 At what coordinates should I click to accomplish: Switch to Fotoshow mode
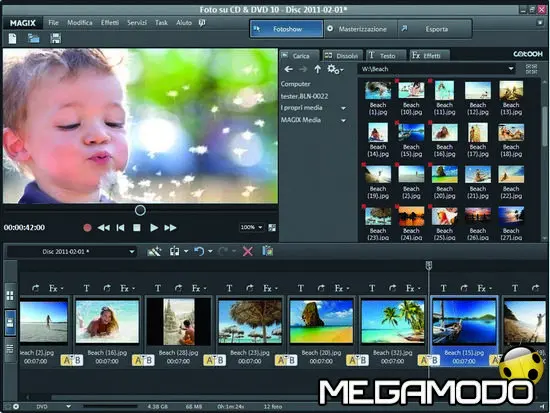(x=287, y=29)
